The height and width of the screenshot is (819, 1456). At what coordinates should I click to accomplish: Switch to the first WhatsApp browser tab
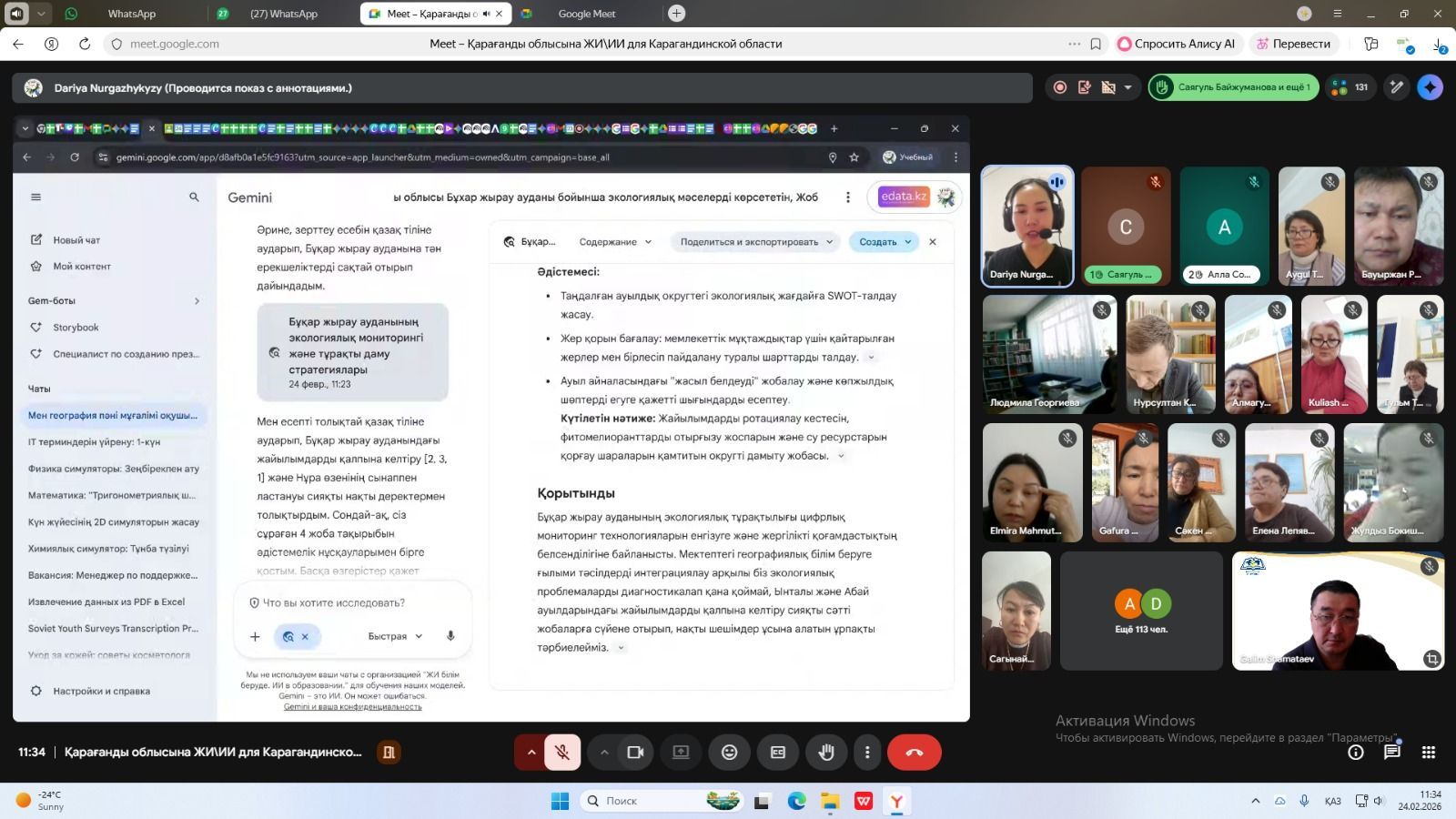pos(131,14)
